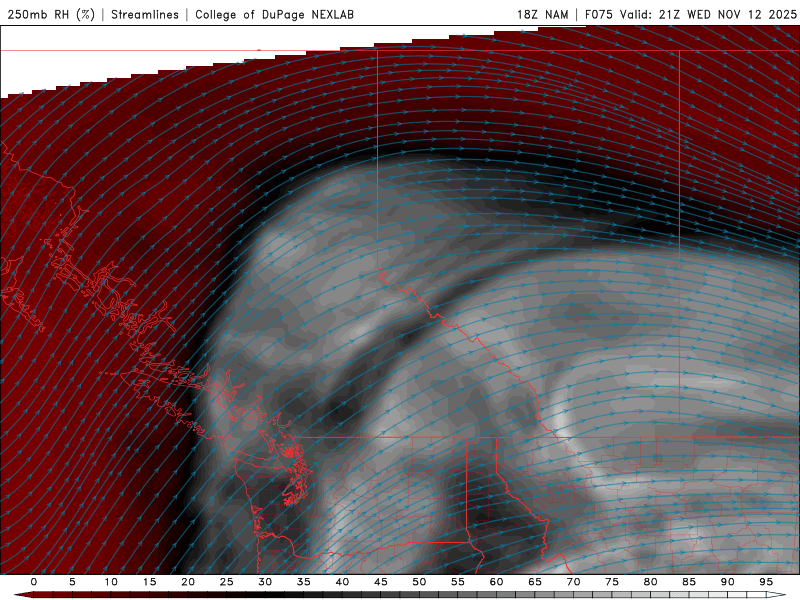Viewport: 800px width, 600px height.
Task: Click the colorbar label "40"
Action: click(342, 582)
